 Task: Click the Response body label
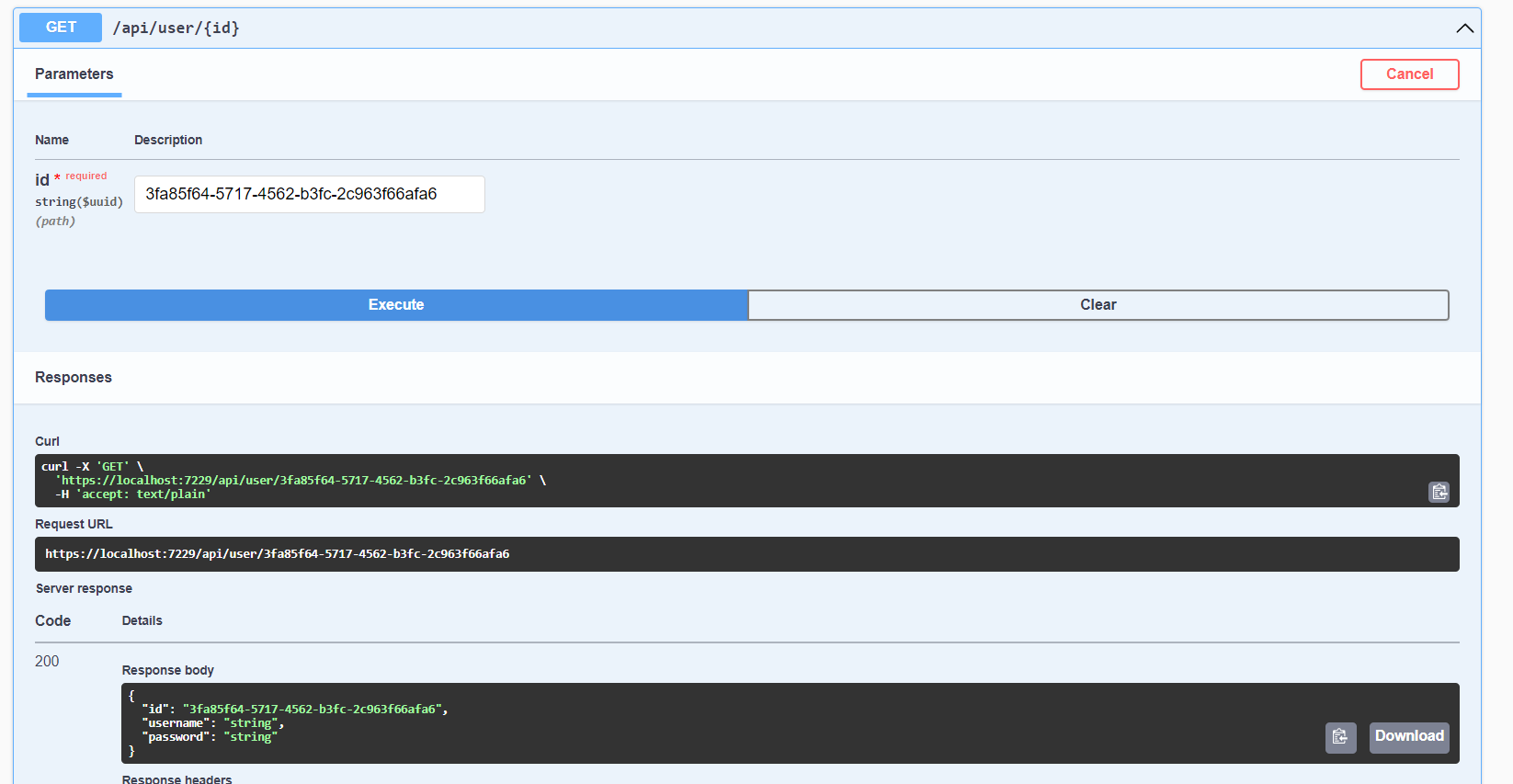click(x=168, y=670)
